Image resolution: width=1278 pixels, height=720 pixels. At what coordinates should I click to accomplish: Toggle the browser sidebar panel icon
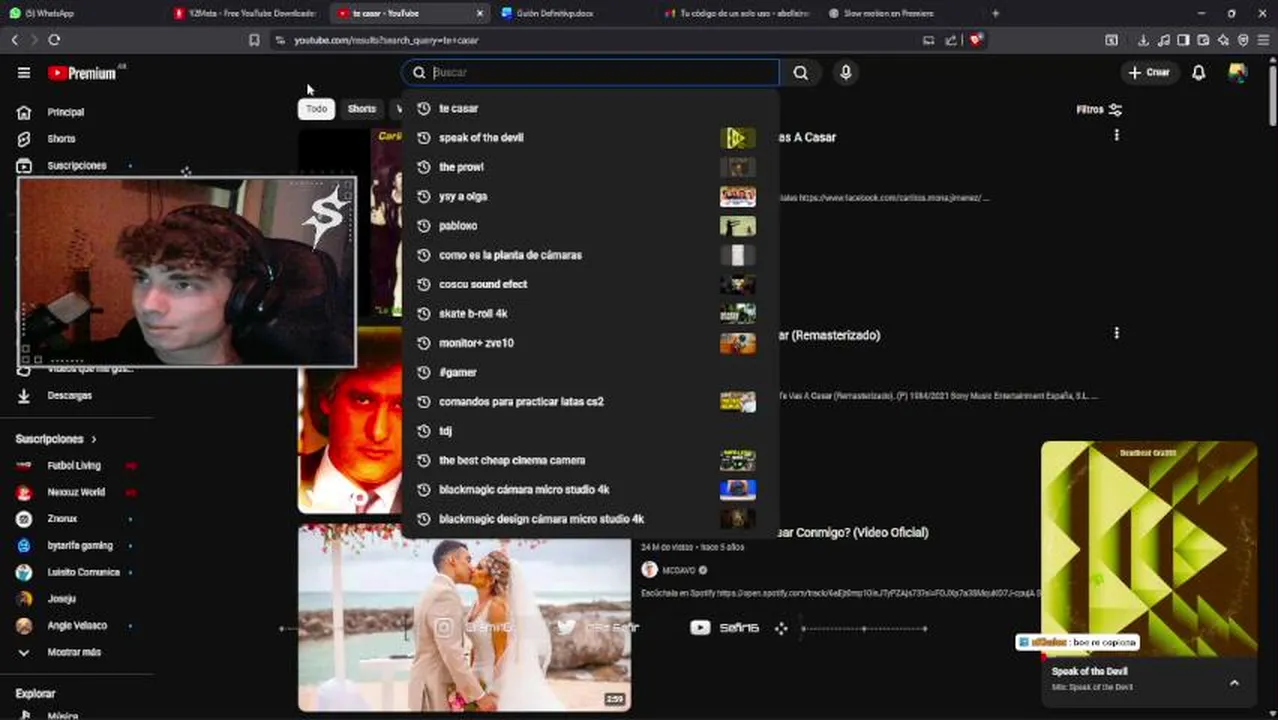(x=1183, y=40)
